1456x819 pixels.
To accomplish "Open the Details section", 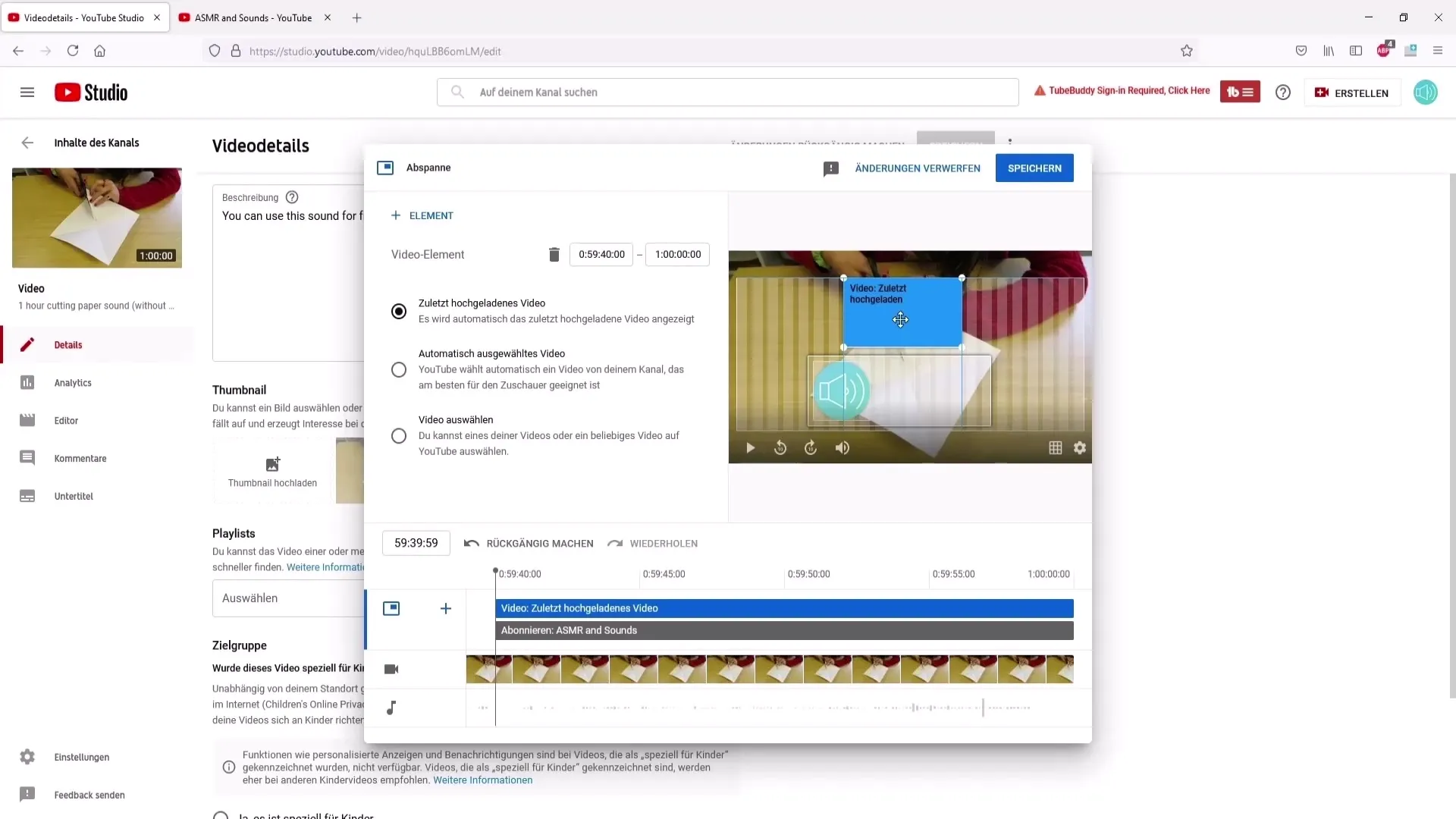I will click(x=97, y=345).
